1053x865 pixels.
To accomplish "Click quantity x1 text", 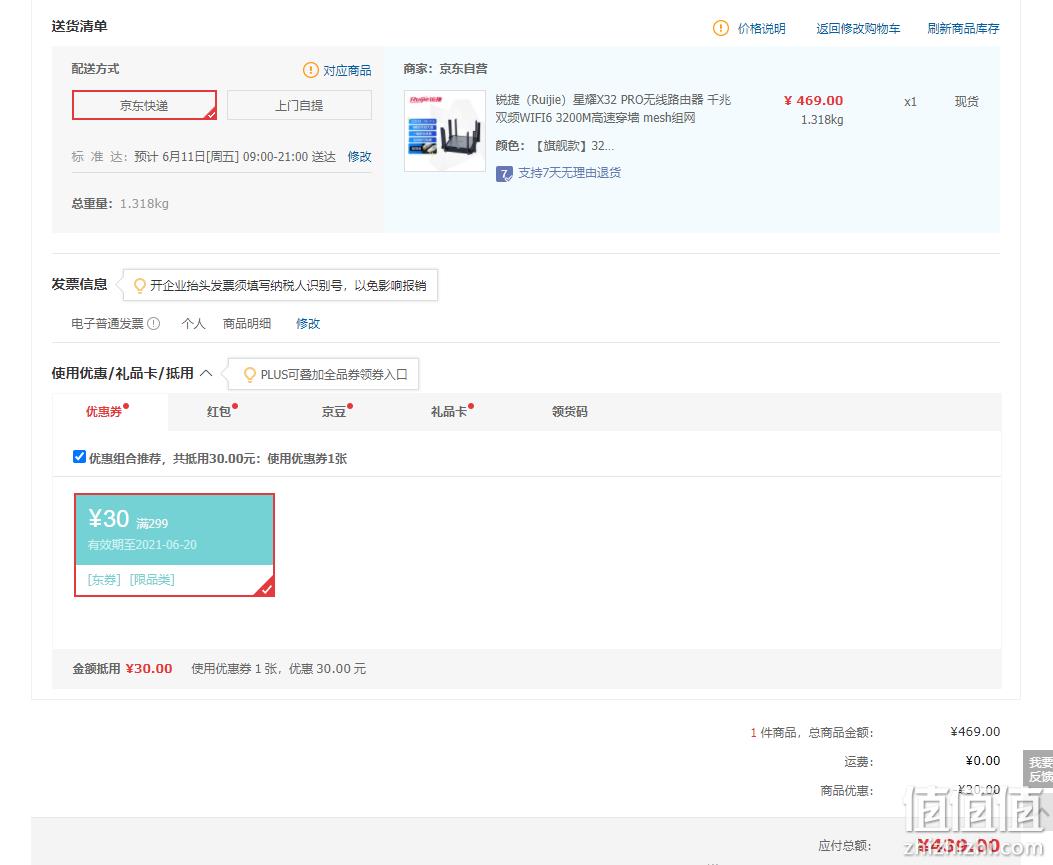I will pyautogui.click(x=910, y=102).
